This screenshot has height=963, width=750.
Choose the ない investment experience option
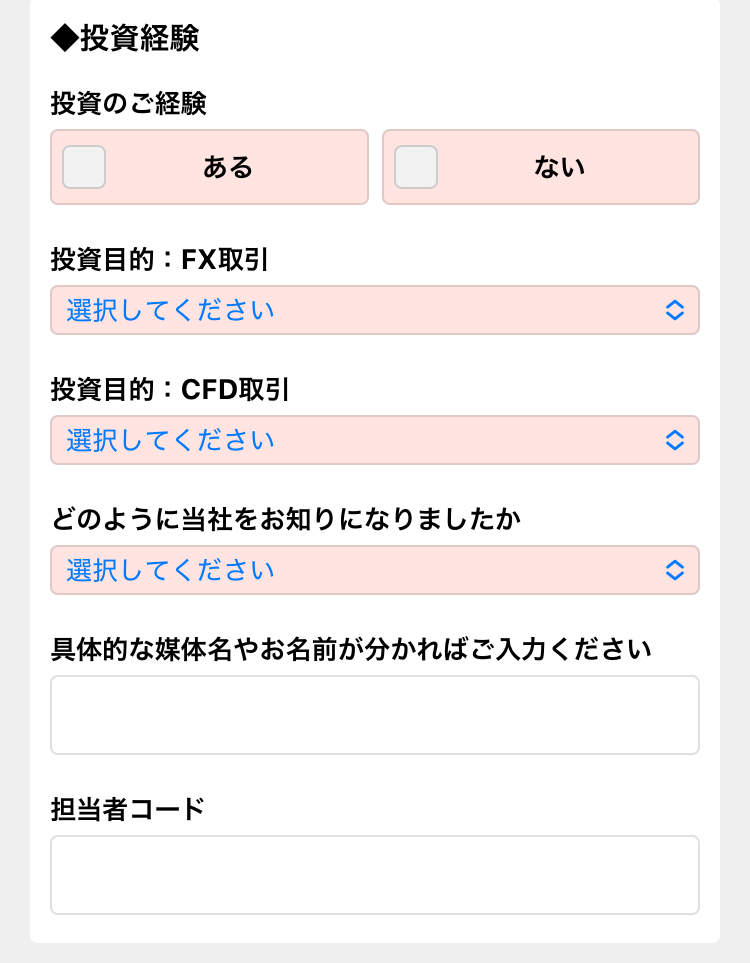(559, 167)
